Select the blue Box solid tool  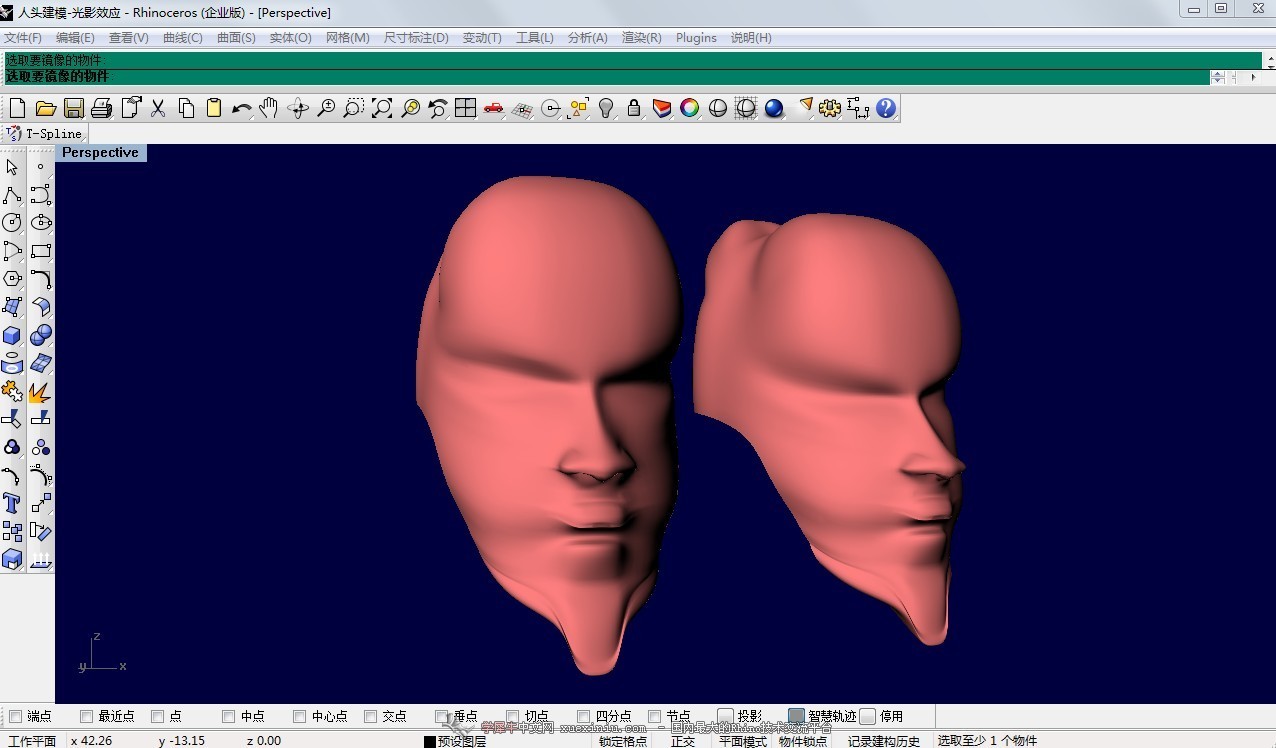pyautogui.click(x=12, y=335)
